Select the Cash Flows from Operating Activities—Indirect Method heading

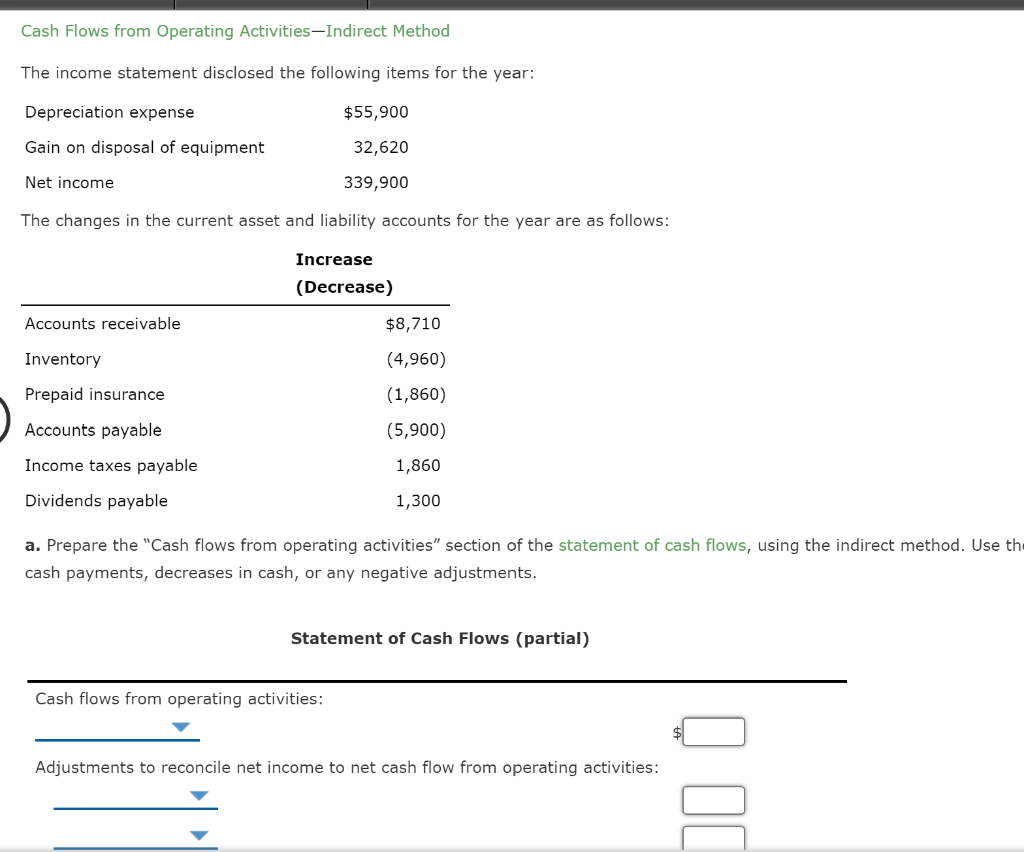[x=236, y=31]
